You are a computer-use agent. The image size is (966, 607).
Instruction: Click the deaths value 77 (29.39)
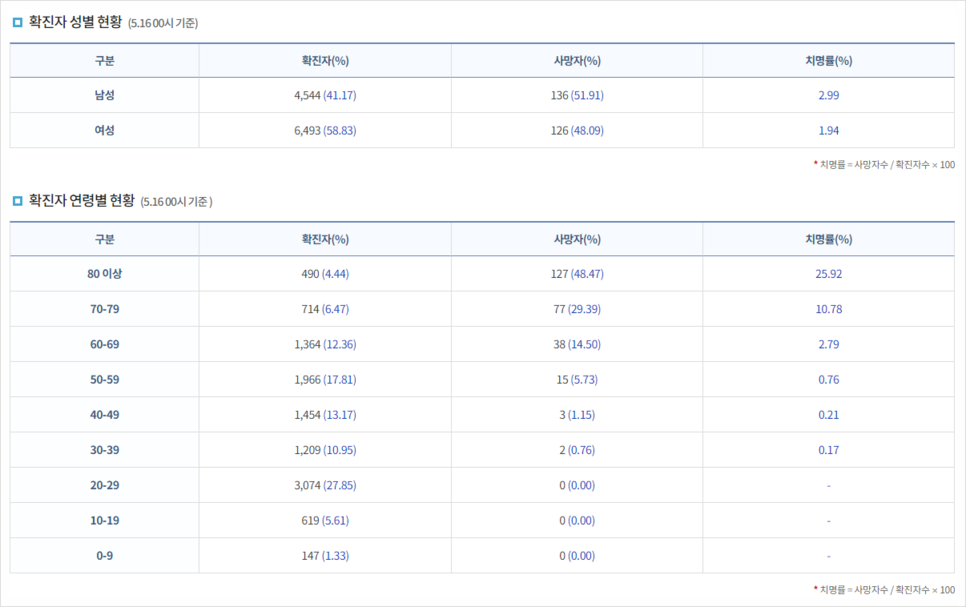577,309
